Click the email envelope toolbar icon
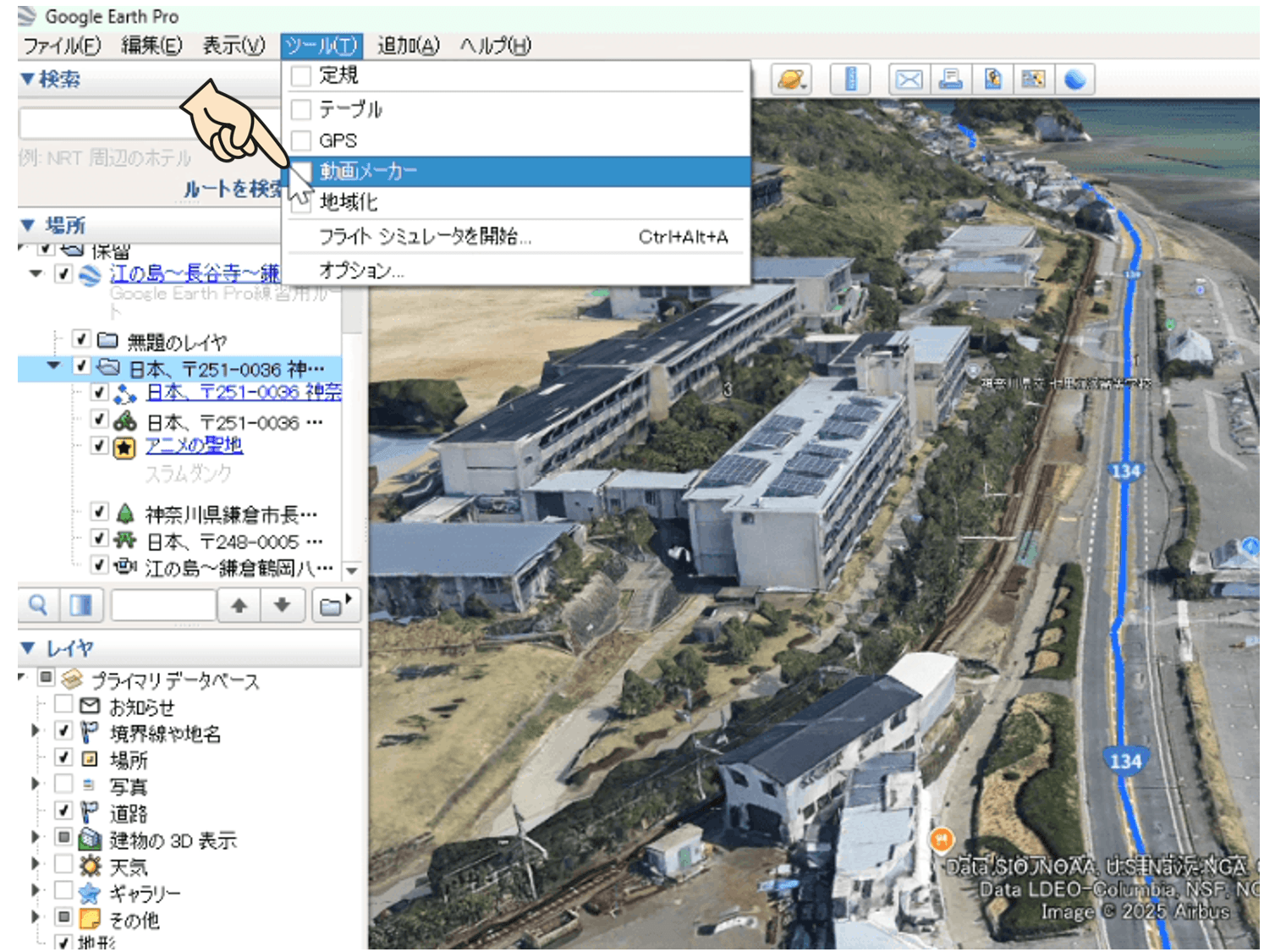 tap(909, 80)
